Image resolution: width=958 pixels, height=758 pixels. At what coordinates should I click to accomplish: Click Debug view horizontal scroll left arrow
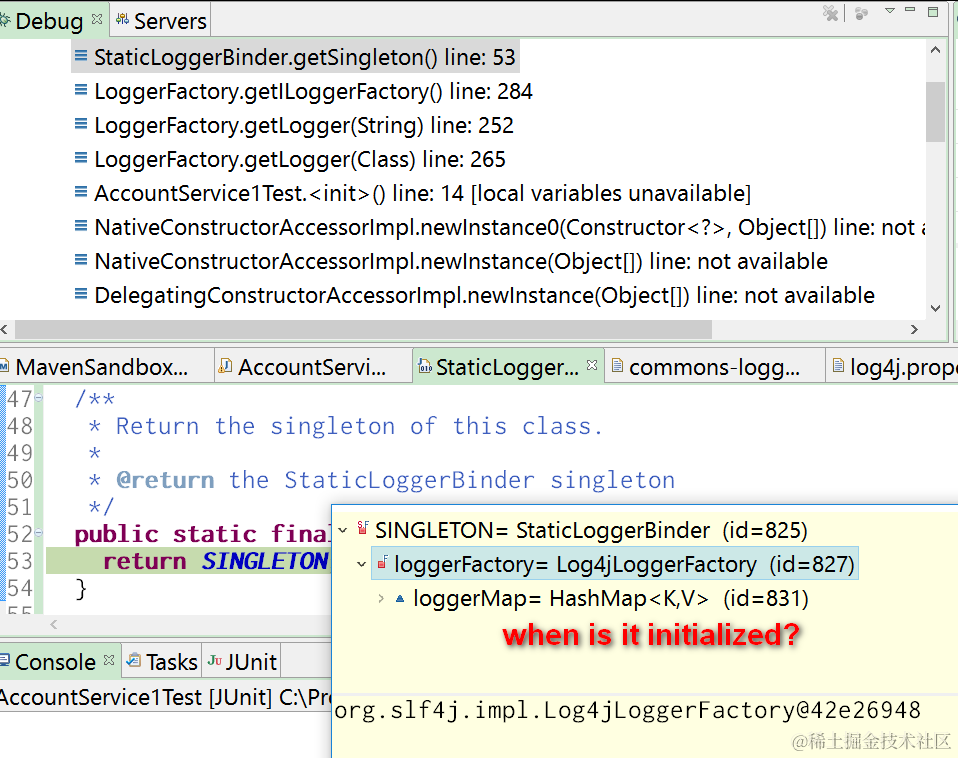[x=4, y=330]
